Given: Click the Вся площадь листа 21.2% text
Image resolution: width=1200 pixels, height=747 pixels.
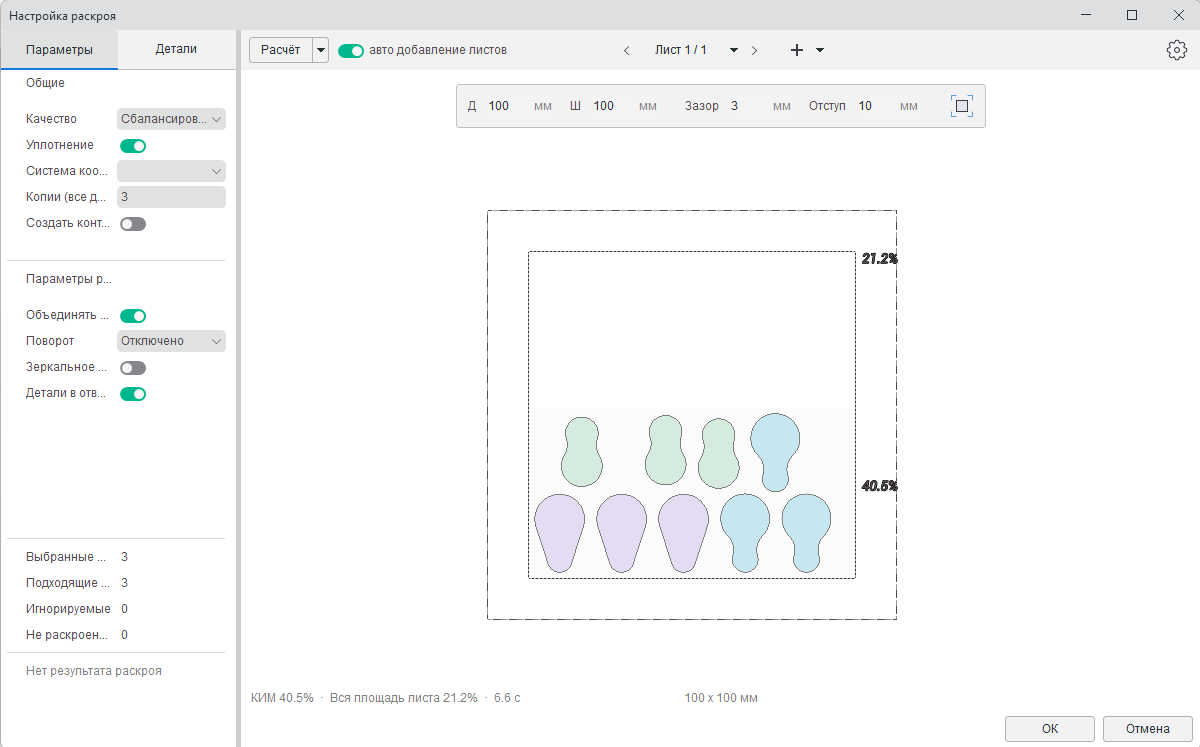Looking at the screenshot, I should click(x=403, y=698).
